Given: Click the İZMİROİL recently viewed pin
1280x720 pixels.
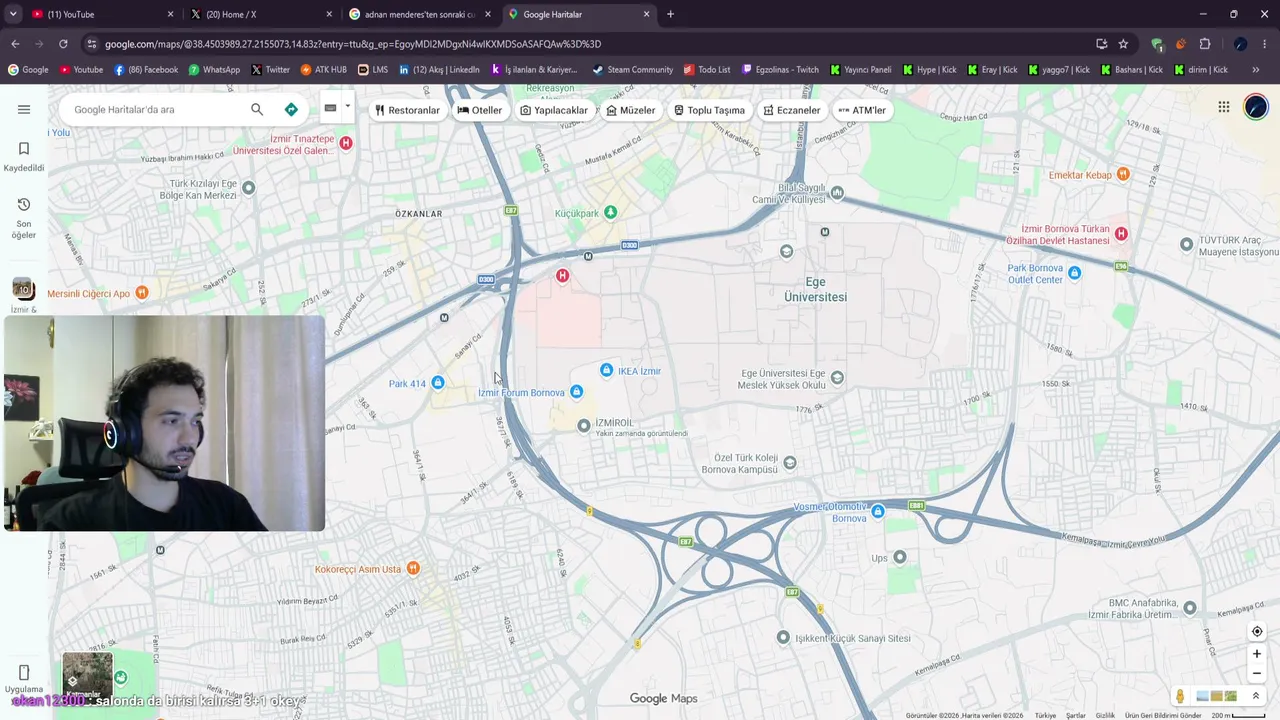Looking at the screenshot, I should (x=584, y=426).
